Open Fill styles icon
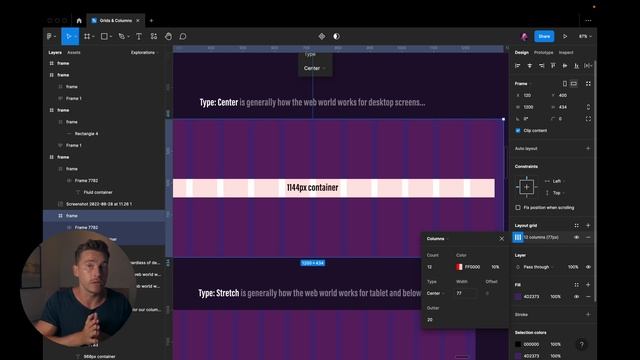 pyautogui.click(x=576, y=285)
